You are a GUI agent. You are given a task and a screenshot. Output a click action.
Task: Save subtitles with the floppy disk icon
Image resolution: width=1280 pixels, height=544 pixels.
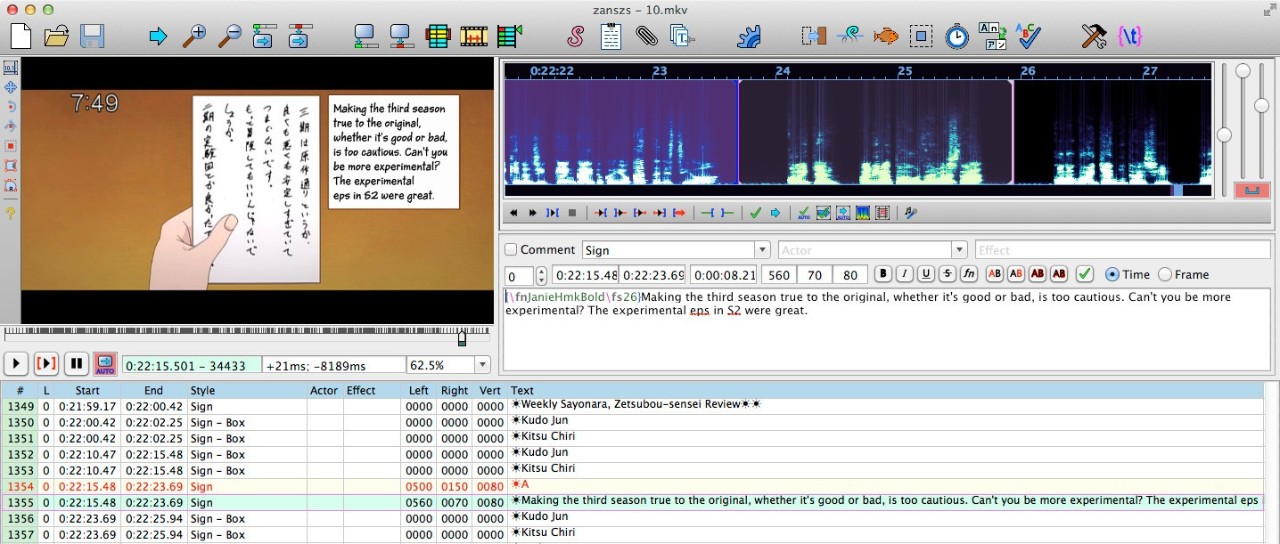pyautogui.click(x=92, y=37)
